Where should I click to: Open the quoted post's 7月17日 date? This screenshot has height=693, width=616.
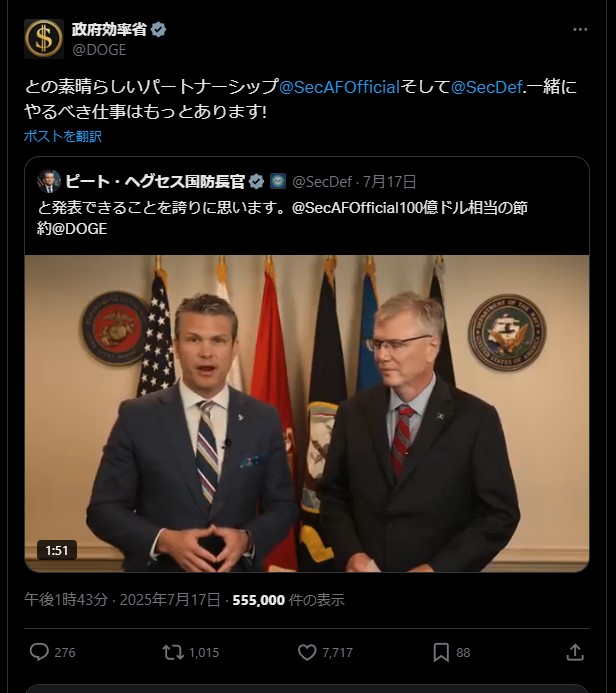coord(390,182)
